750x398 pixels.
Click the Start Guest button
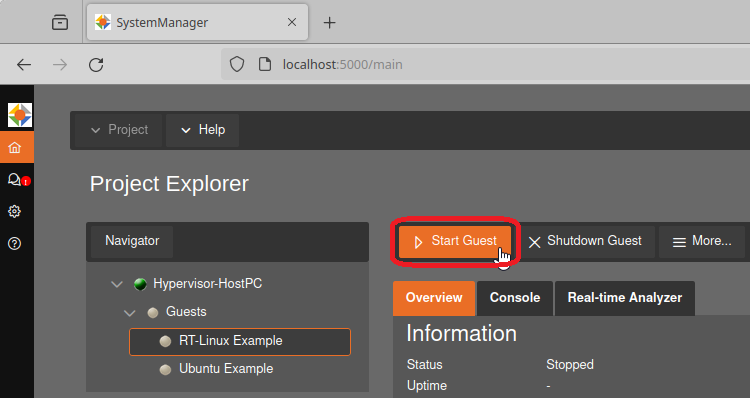click(x=455, y=242)
